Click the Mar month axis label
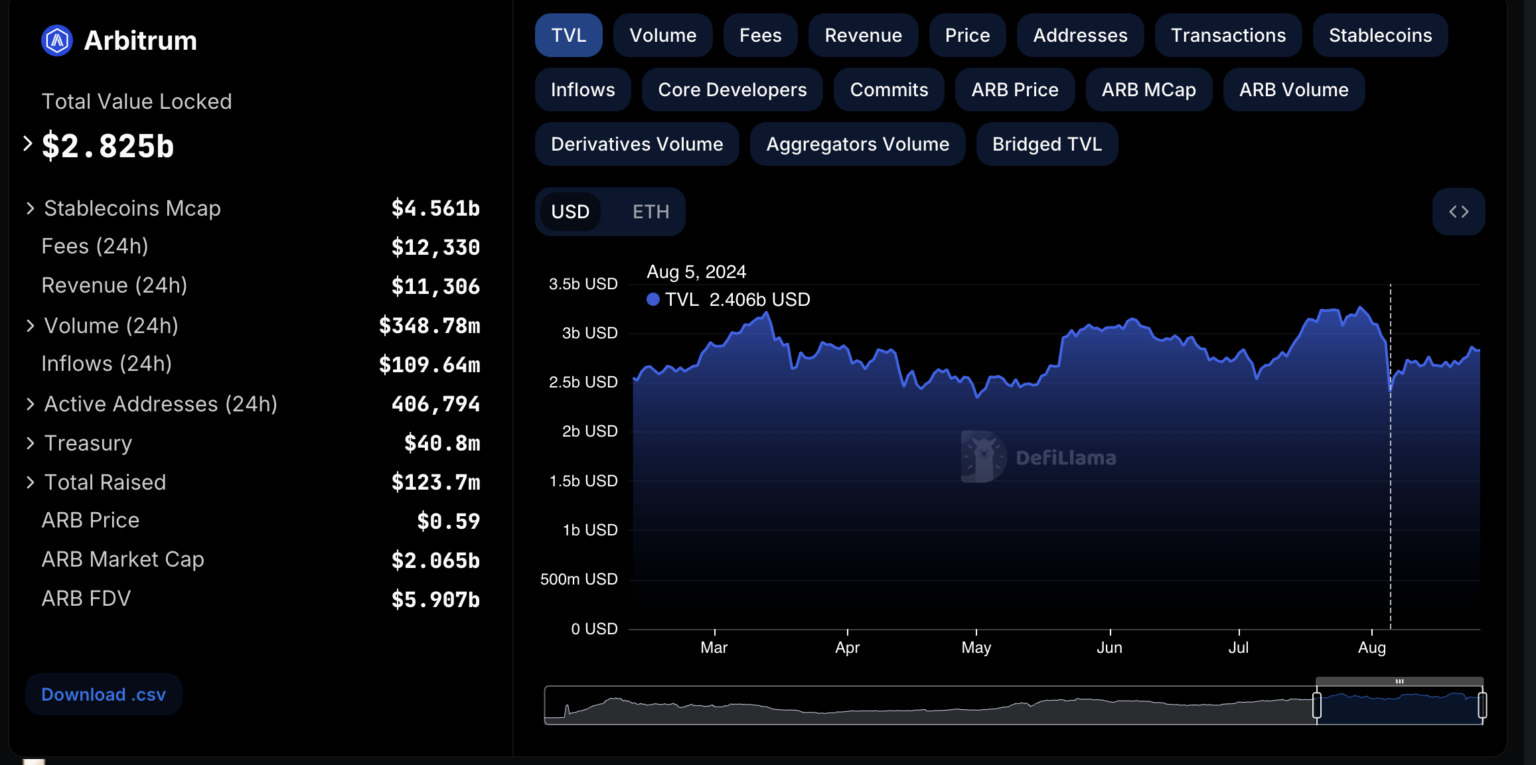The image size is (1536, 765). (714, 647)
